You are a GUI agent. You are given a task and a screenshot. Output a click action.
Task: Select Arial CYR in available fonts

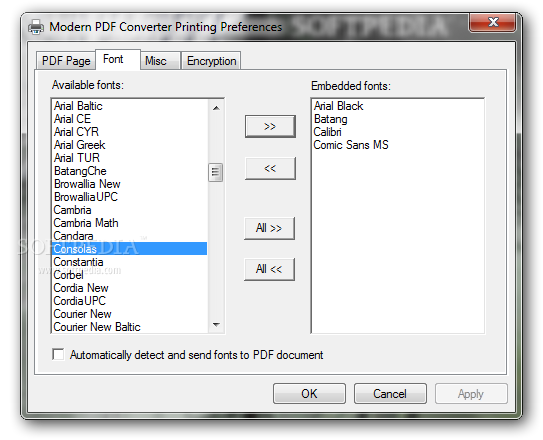(x=130, y=132)
